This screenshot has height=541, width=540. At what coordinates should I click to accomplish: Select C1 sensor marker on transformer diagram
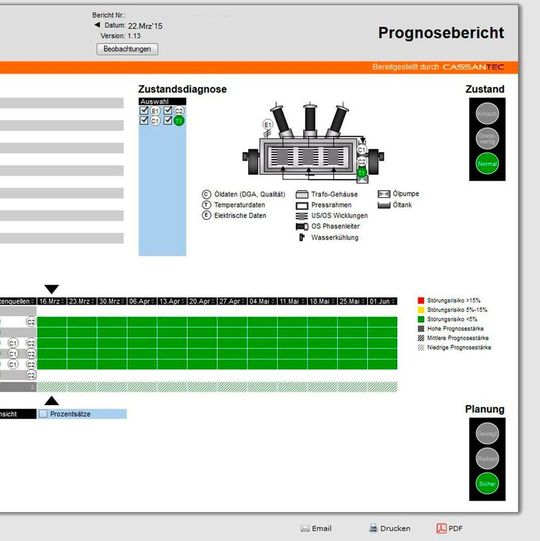pyautogui.click(x=361, y=150)
